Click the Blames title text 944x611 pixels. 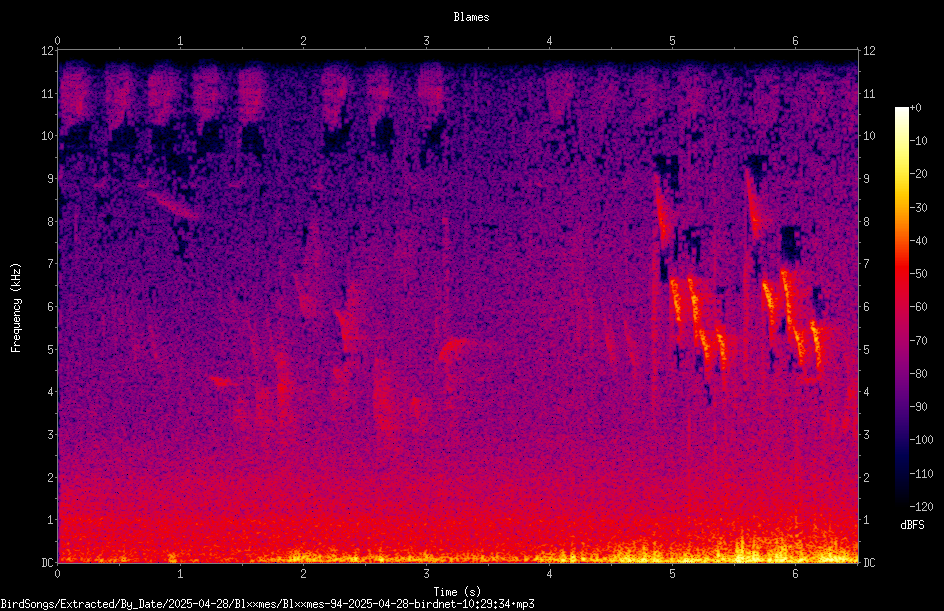[x=471, y=17]
